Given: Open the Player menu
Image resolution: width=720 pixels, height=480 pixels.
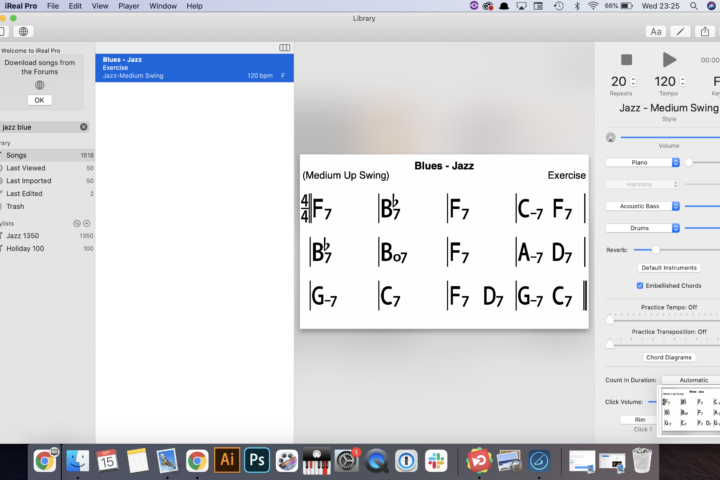Looking at the screenshot, I should (x=129, y=6).
